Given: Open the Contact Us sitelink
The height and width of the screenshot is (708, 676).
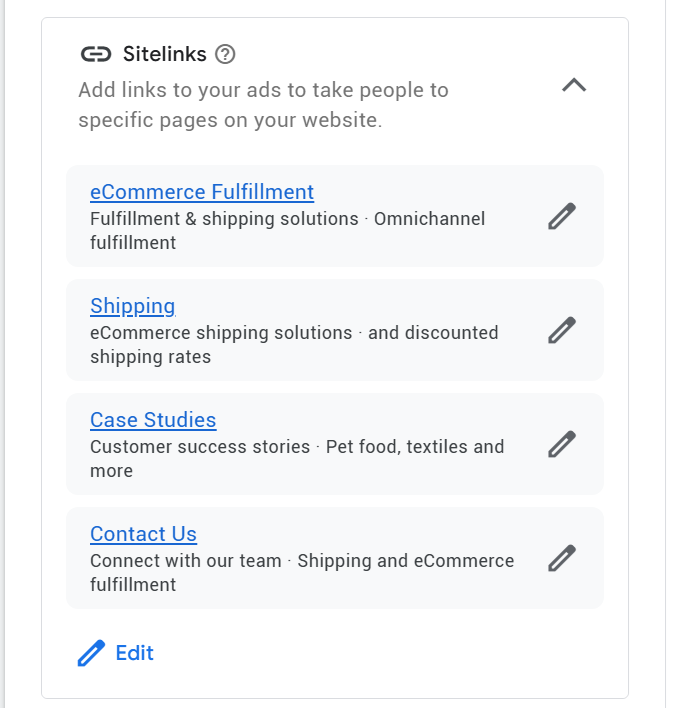Looking at the screenshot, I should pyautogui.click(x=143, y=534).
